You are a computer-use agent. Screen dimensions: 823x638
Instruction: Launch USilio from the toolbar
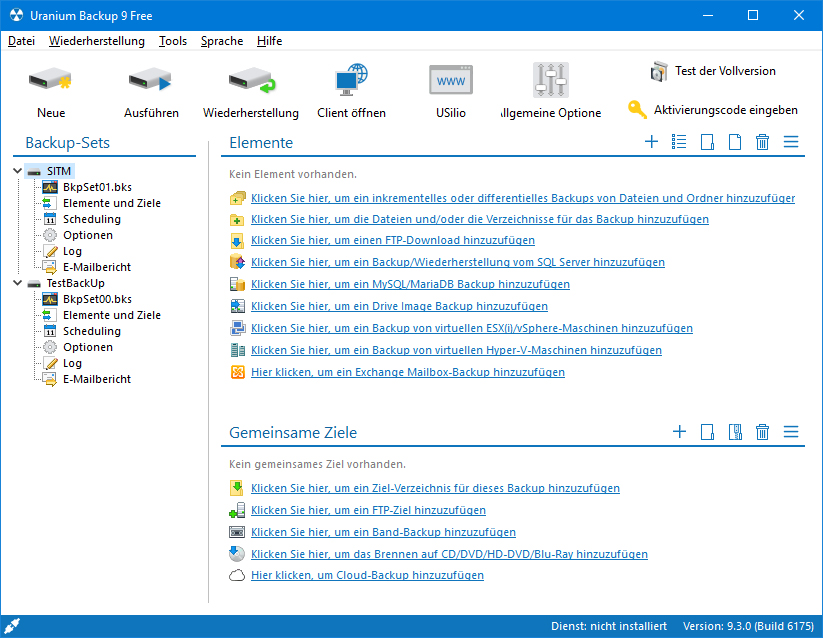click(451, 91)
